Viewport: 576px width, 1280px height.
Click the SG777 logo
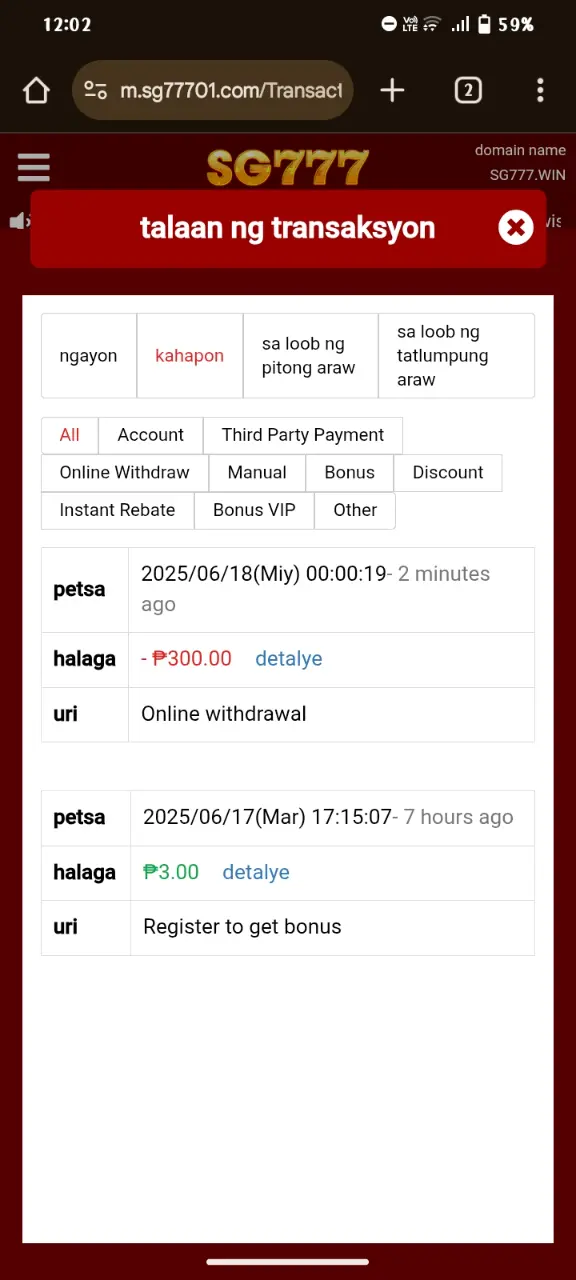point(288,168)
